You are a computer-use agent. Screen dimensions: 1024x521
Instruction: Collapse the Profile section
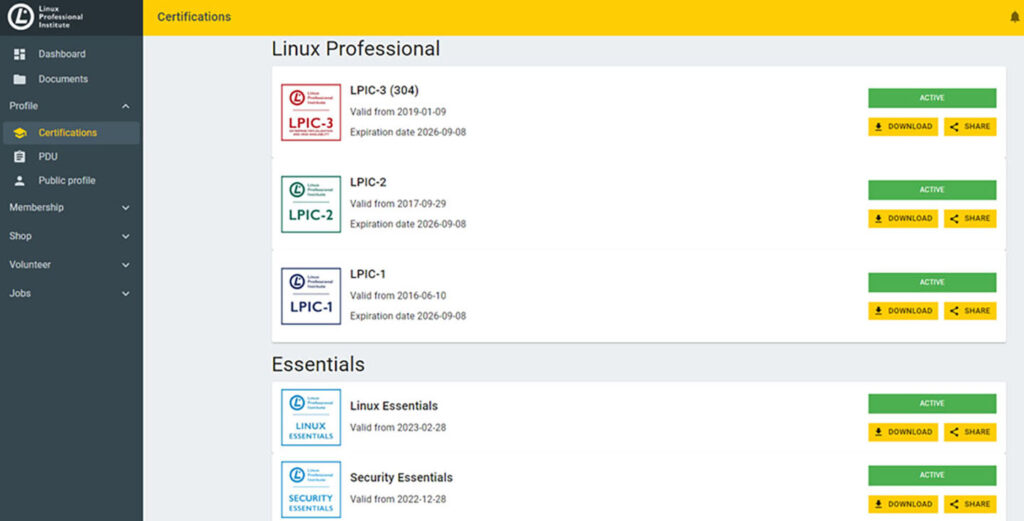[x=125, y=106]
